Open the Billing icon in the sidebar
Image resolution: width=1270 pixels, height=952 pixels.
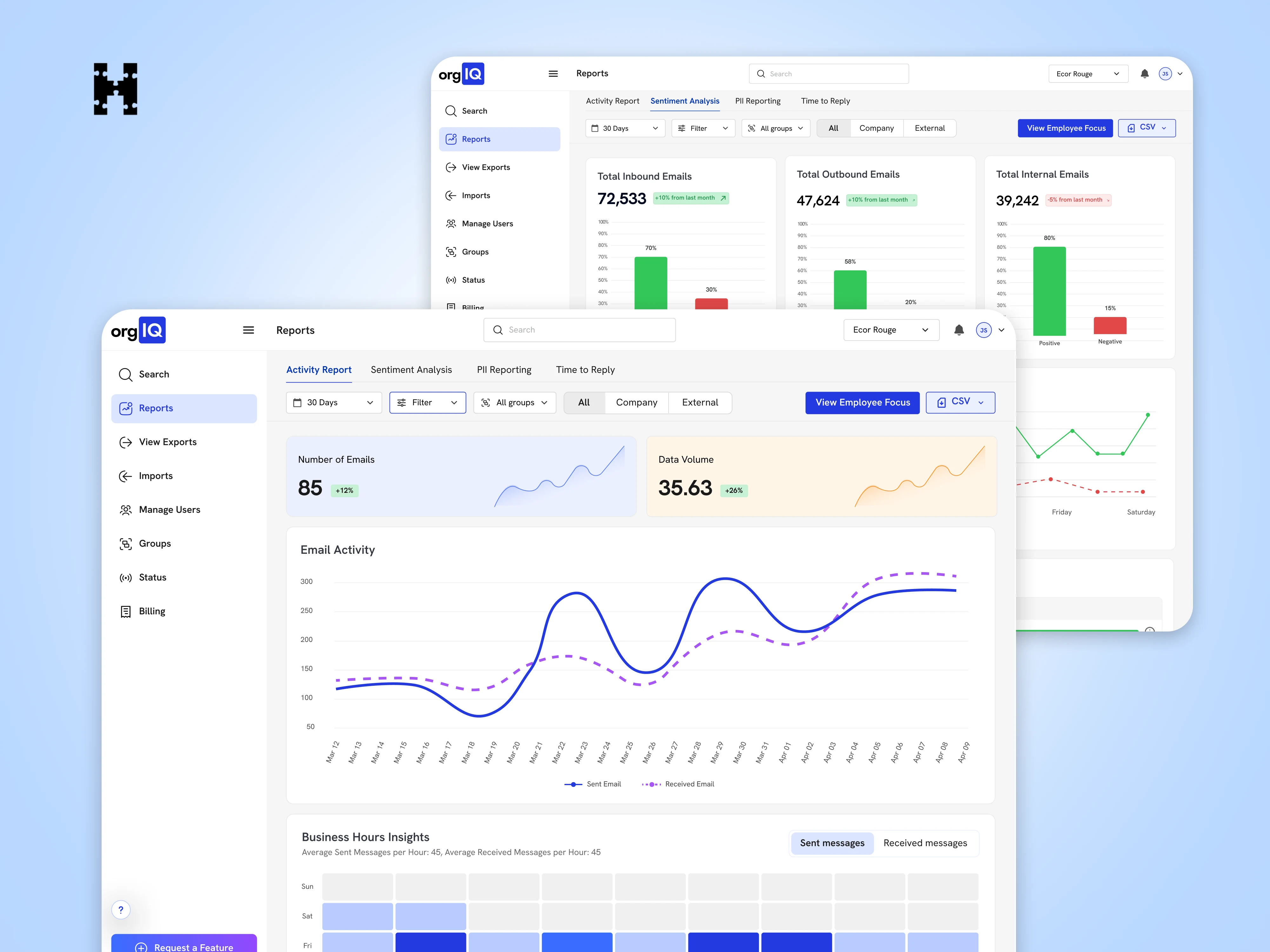click(126, 611)
